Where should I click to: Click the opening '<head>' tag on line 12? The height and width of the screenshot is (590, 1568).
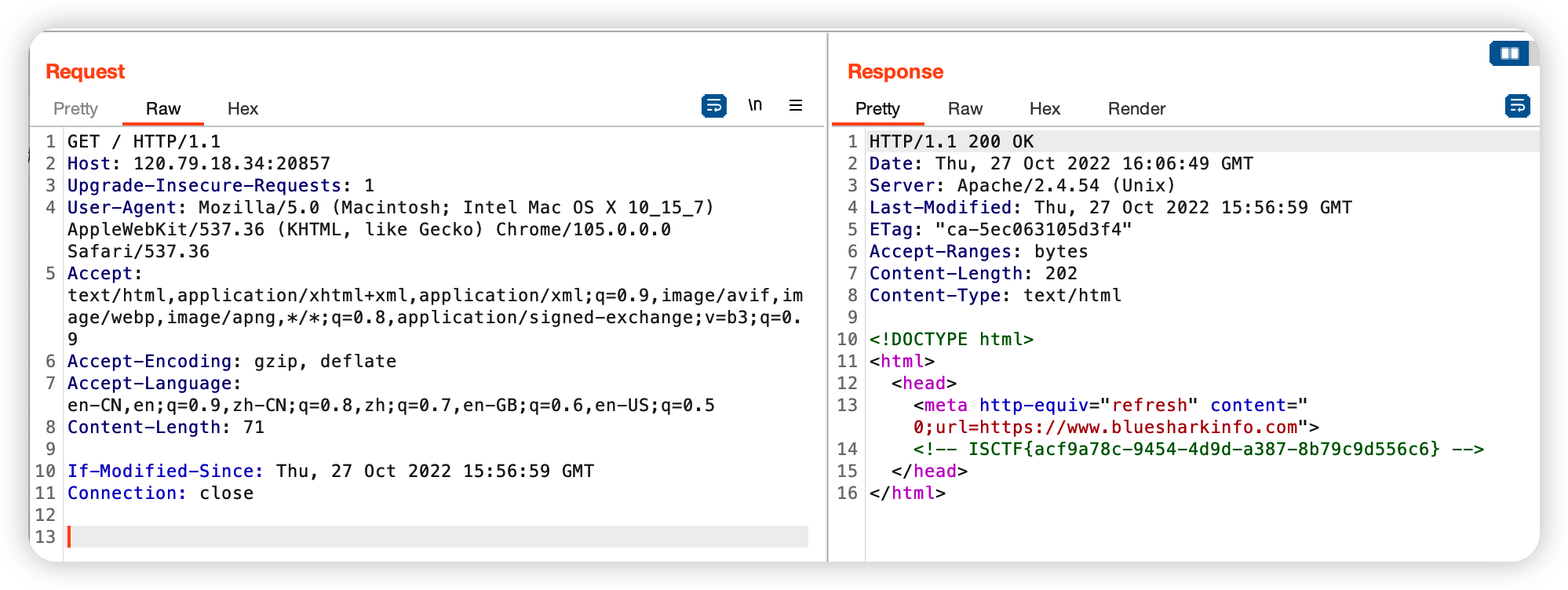coord(924,383)
